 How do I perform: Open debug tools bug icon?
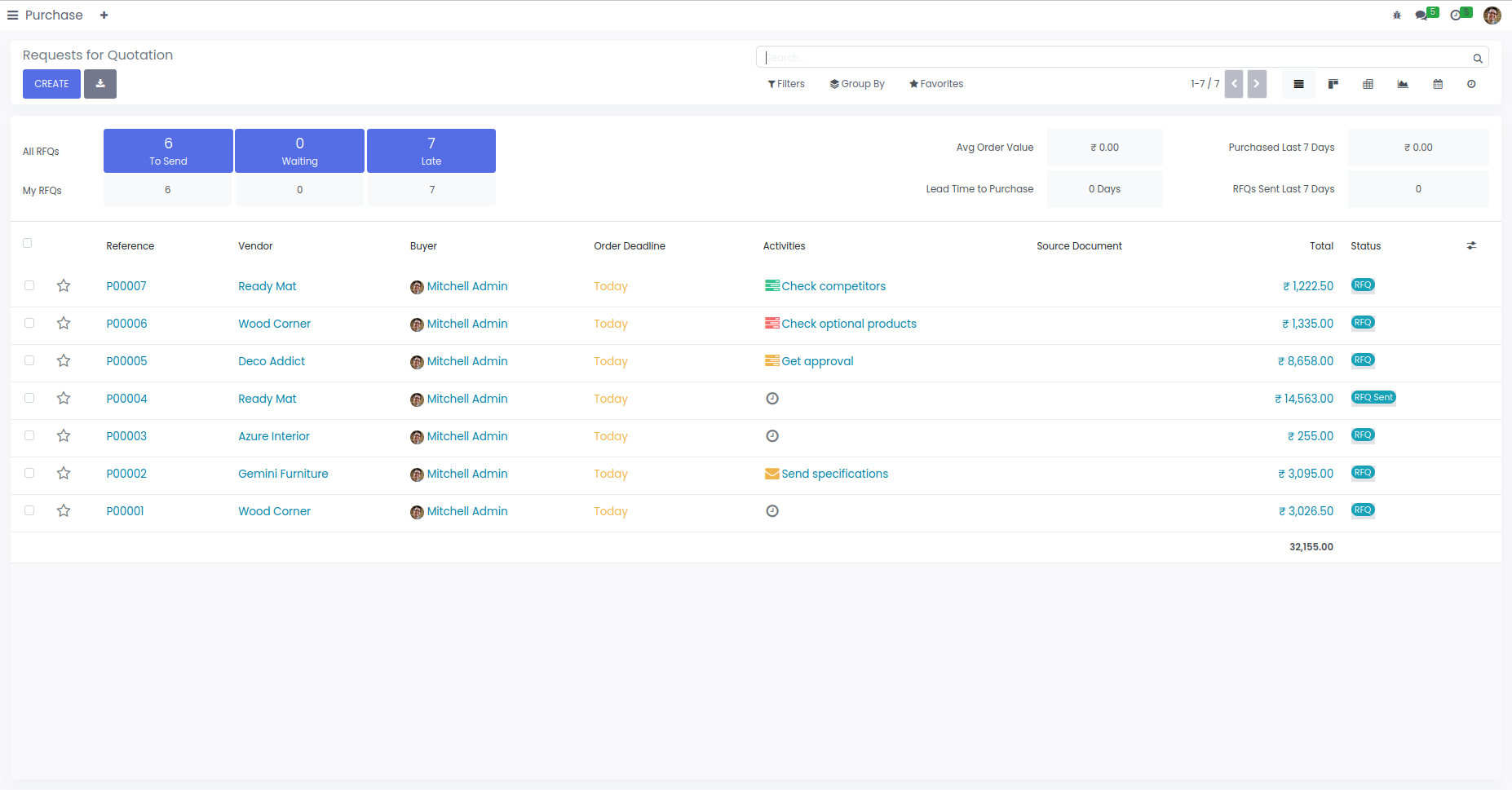point(1397,15)
